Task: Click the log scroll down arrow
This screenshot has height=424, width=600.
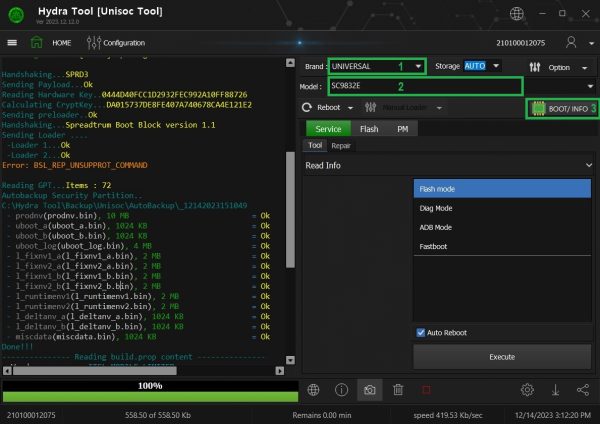Action: (x=290, y=360)
